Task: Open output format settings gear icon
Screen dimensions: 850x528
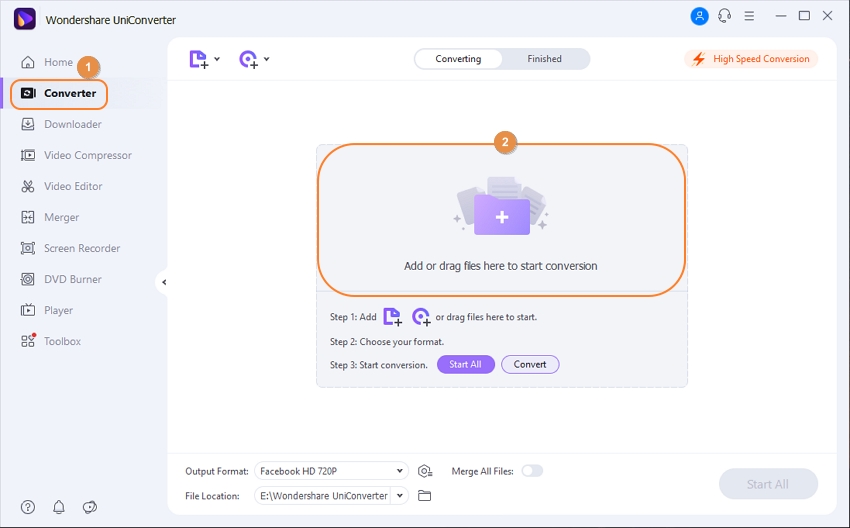Action: [x=425, y=471]
